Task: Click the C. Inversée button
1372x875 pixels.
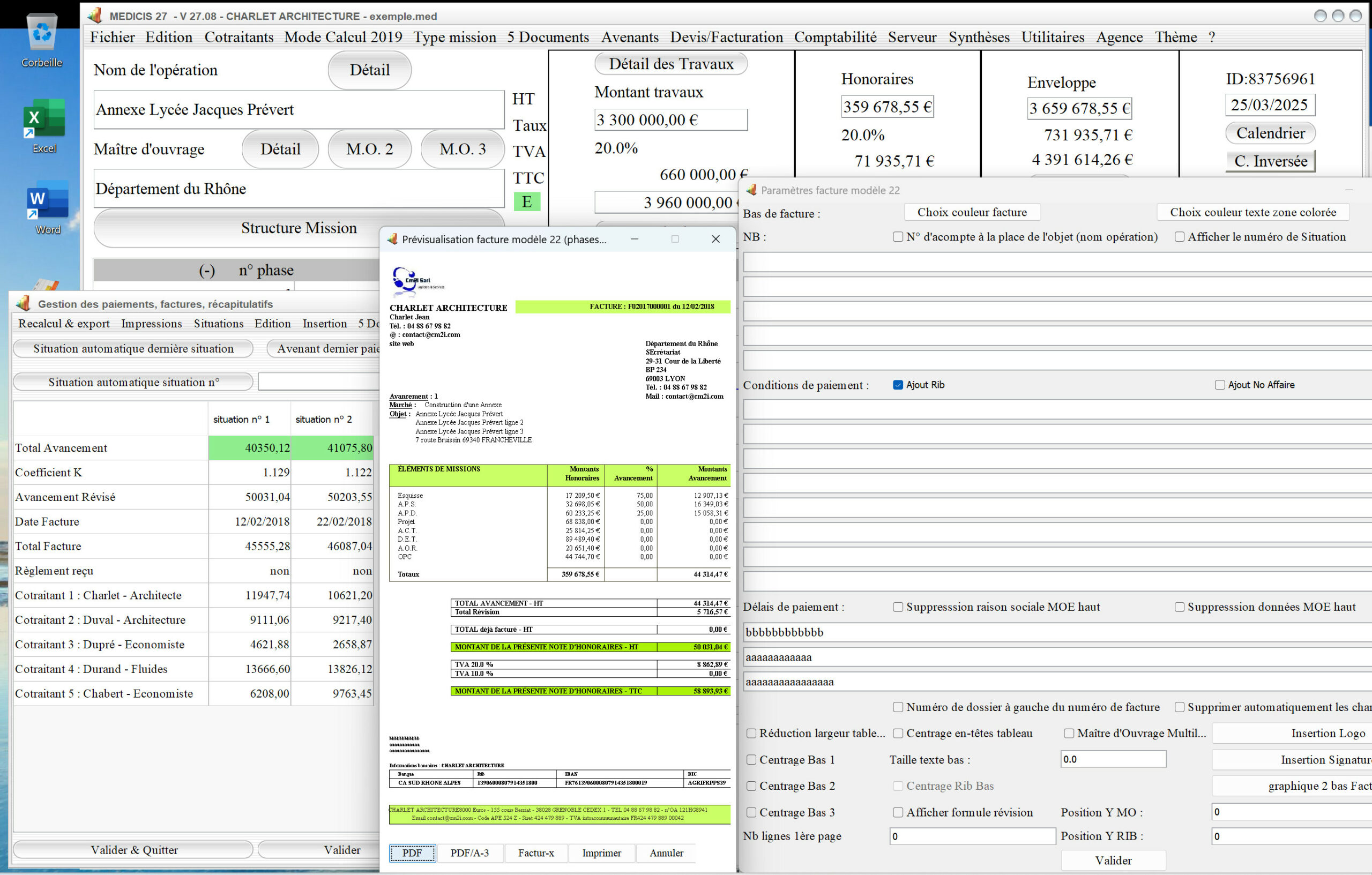Action: coord(1271,161)
